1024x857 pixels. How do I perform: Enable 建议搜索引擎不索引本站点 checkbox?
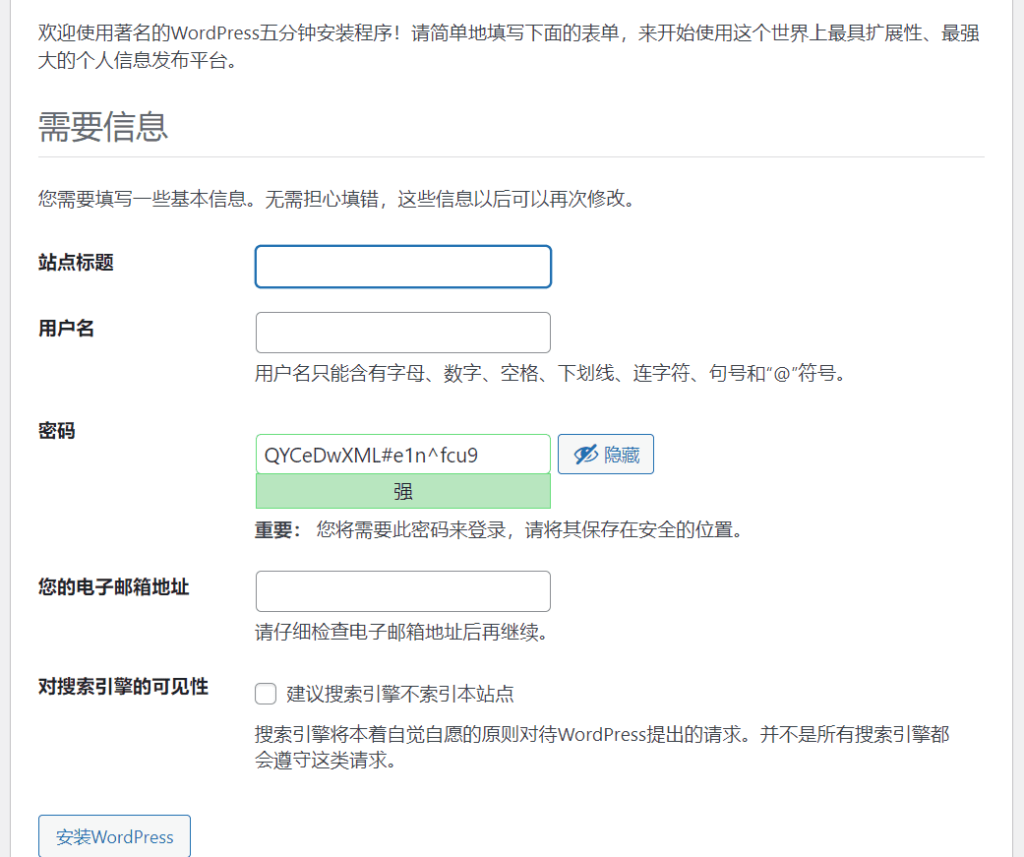tap(265, 694)
